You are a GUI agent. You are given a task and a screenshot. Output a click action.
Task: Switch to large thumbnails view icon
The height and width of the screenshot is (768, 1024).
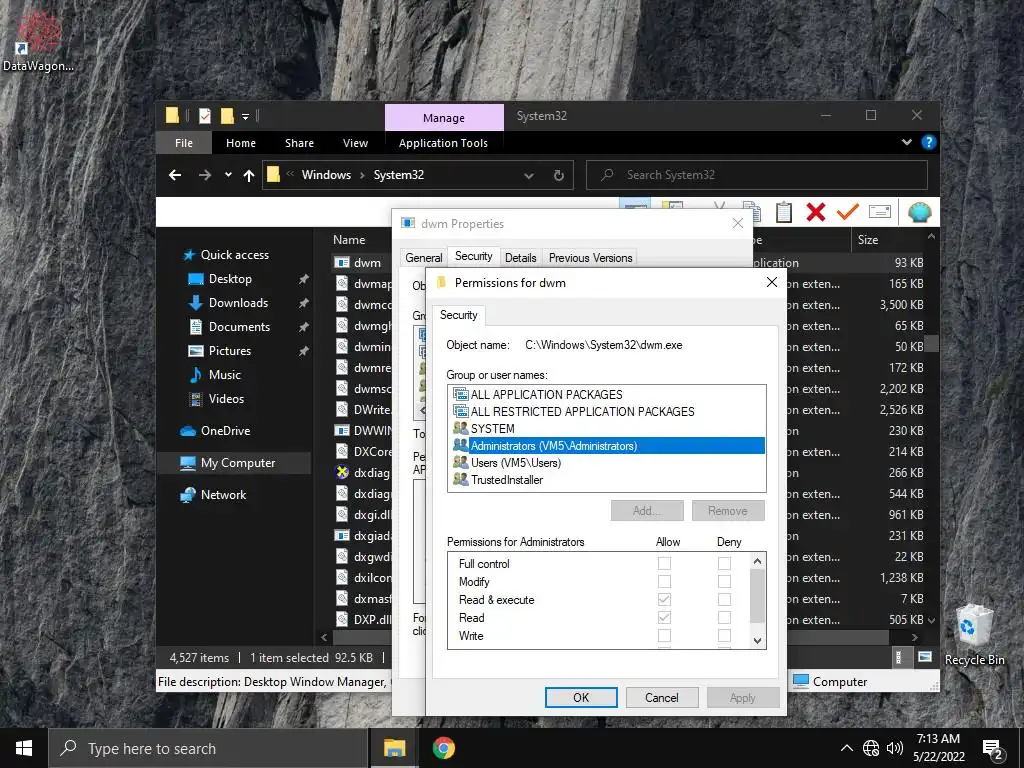(925, 657)
